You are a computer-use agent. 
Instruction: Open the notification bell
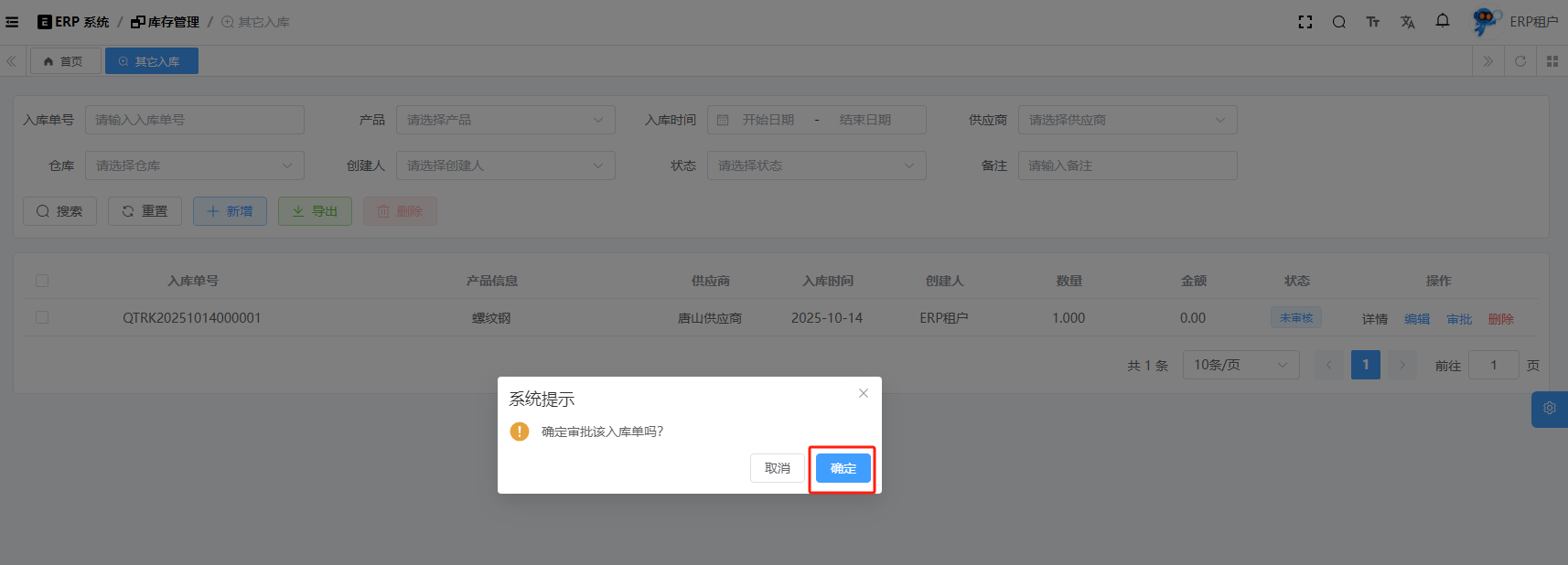click(1443, 21)
